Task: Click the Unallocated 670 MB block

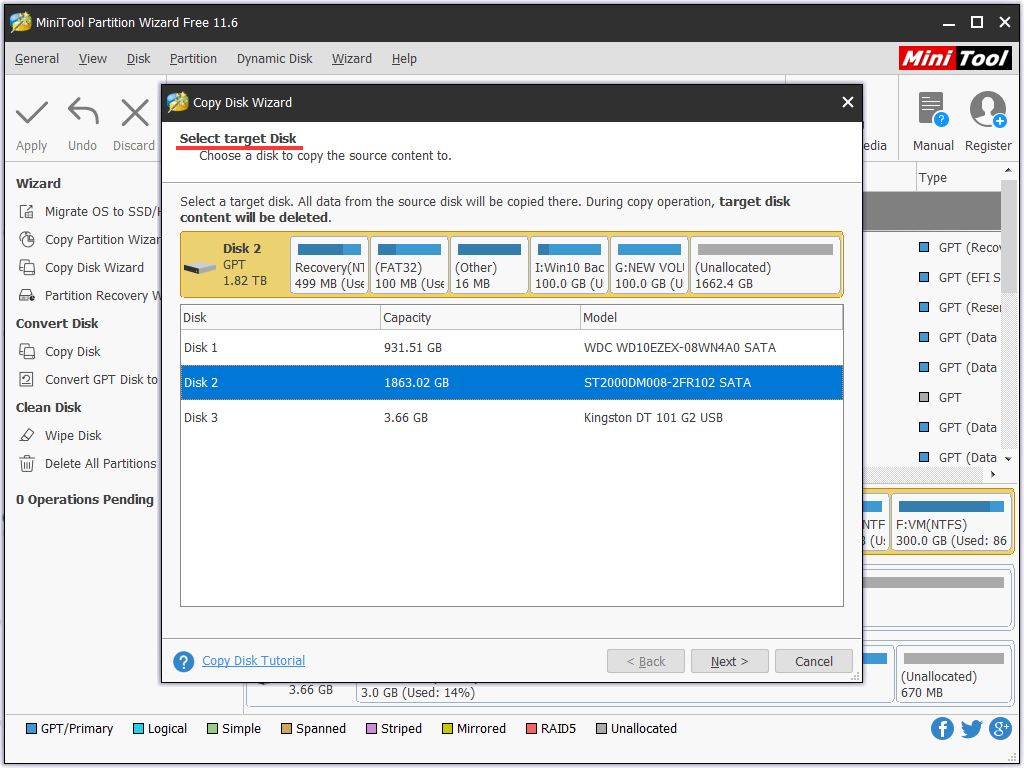Action: 954,675
